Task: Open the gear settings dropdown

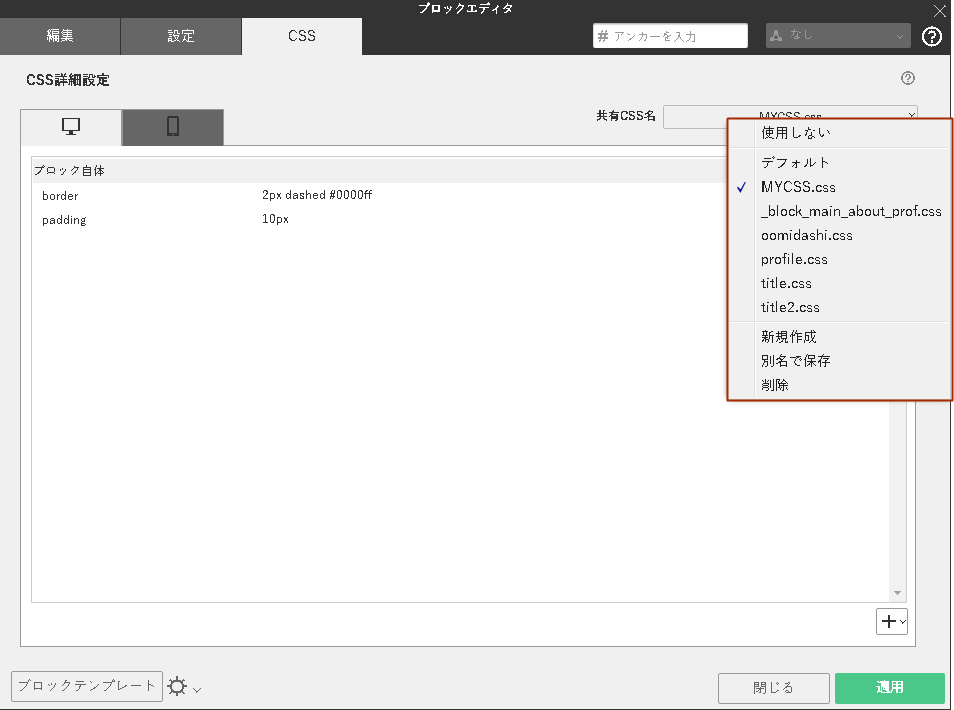Action: click(x=184, y=687)
